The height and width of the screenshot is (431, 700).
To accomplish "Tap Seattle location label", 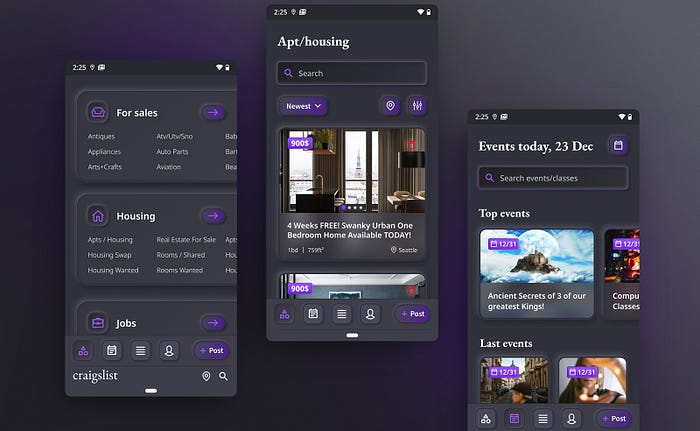I will (404, 250).
